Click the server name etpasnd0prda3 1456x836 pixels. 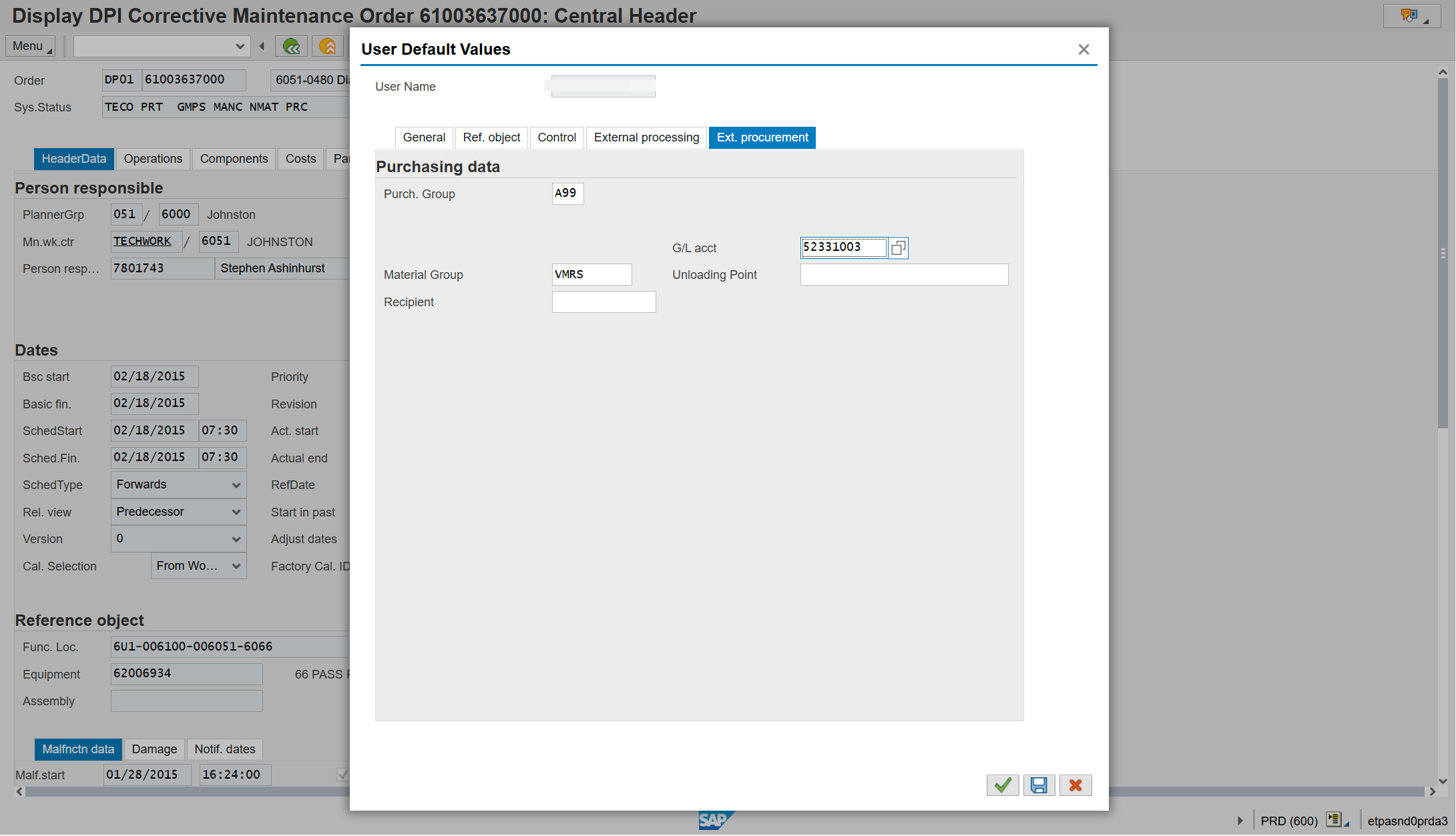[1407, 821]
